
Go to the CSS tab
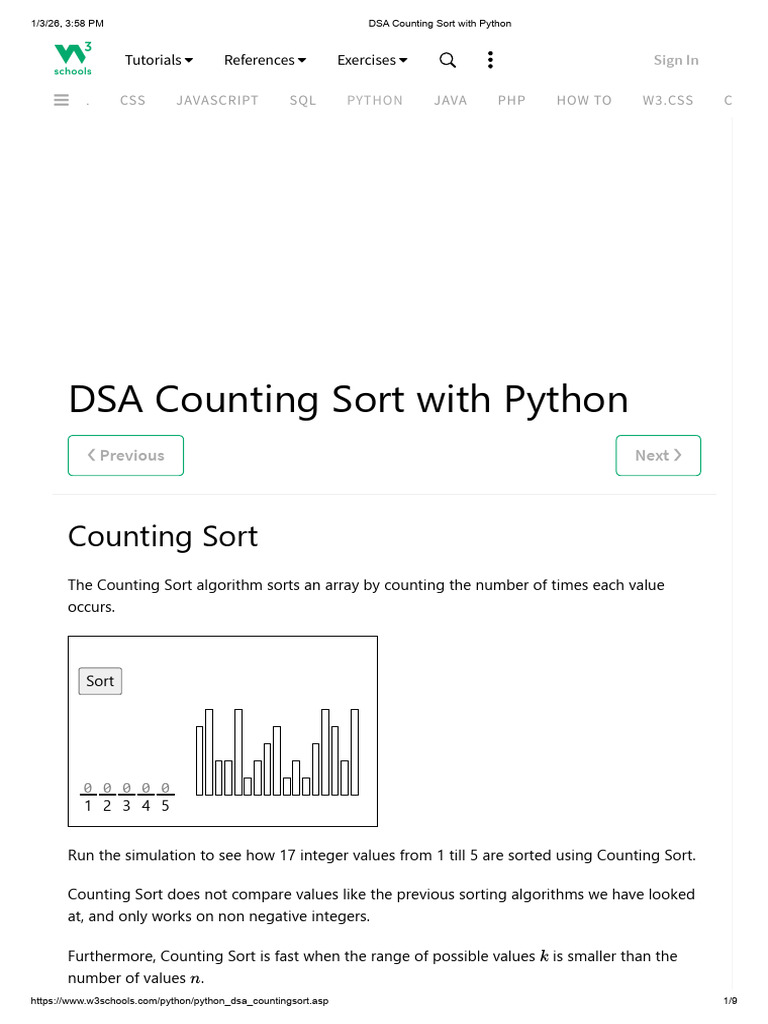click(x=133, y=101)
